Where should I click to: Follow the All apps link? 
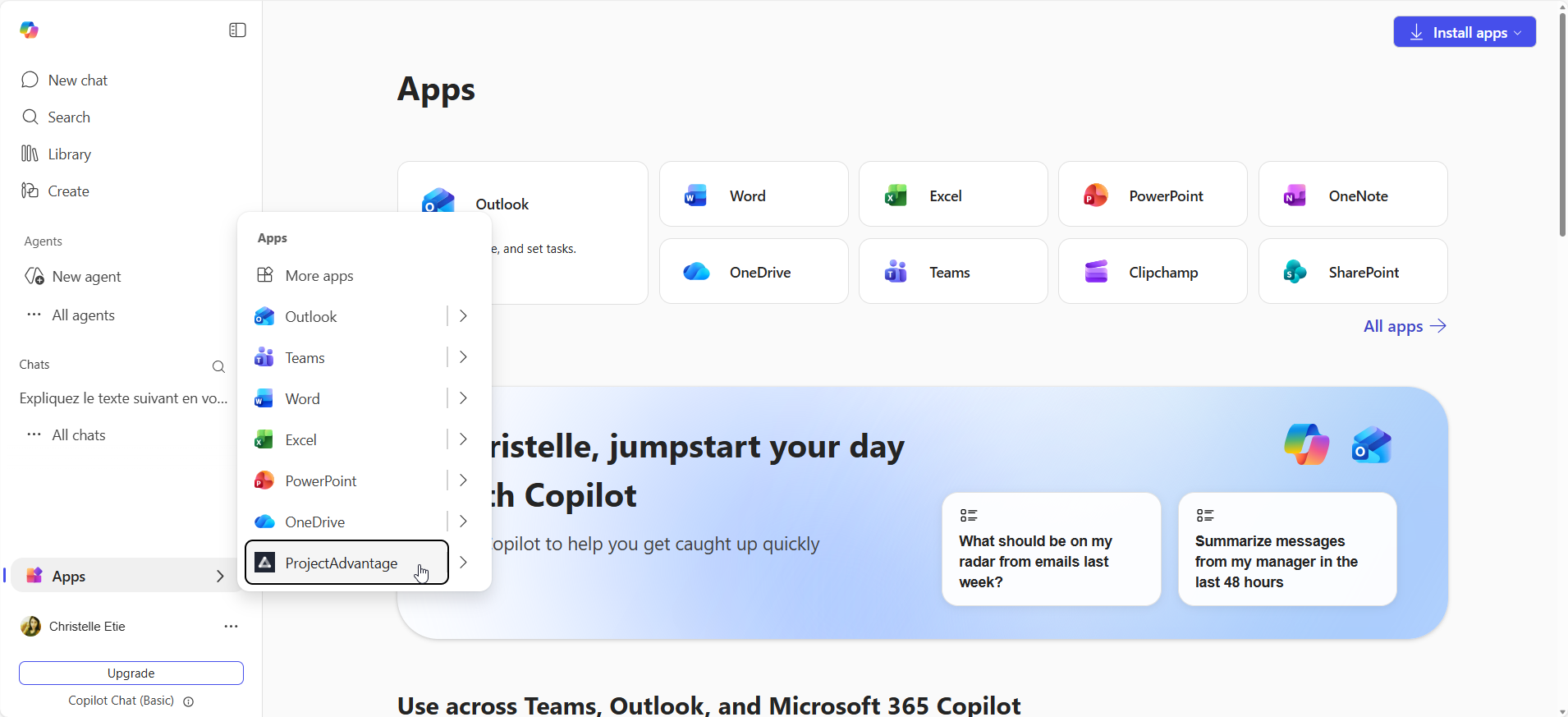point(1405,326)
